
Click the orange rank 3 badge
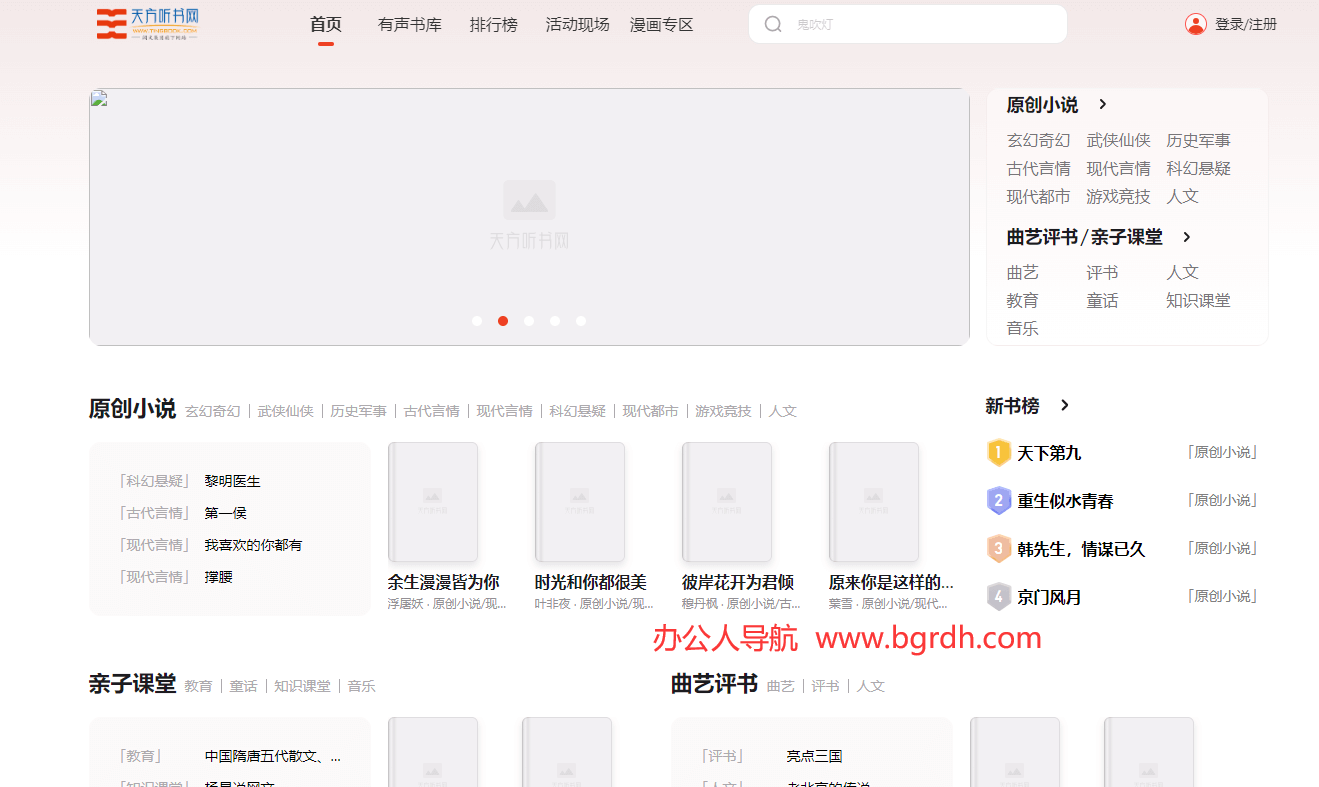click(x=999, y=549)
